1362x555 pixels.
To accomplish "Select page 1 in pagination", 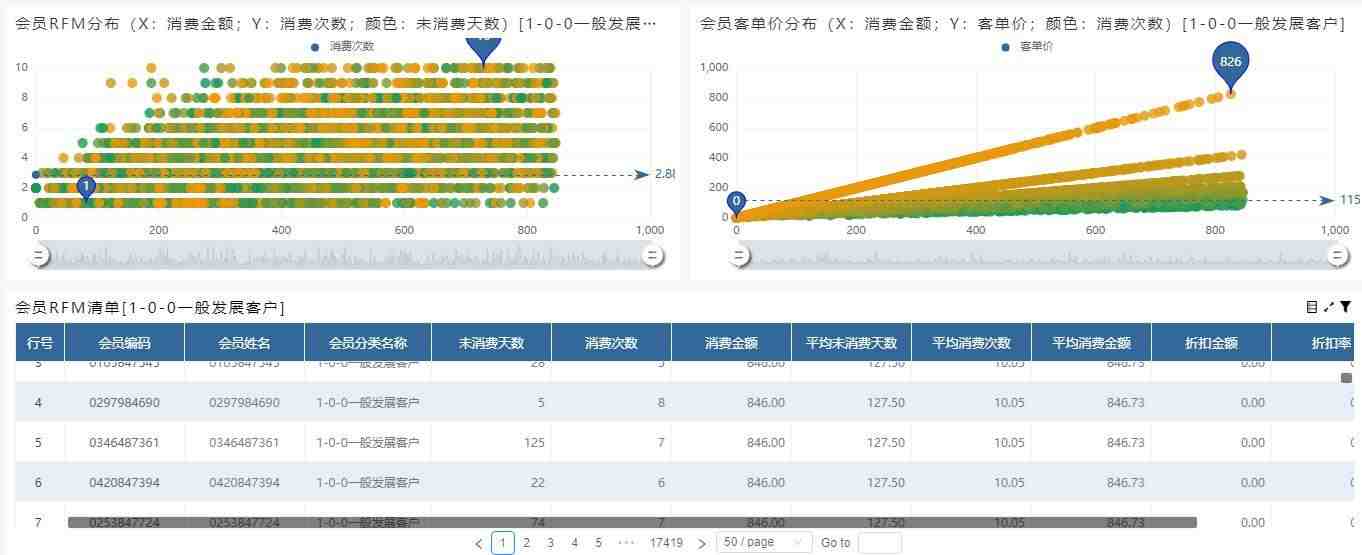I will tap(503, 543).
